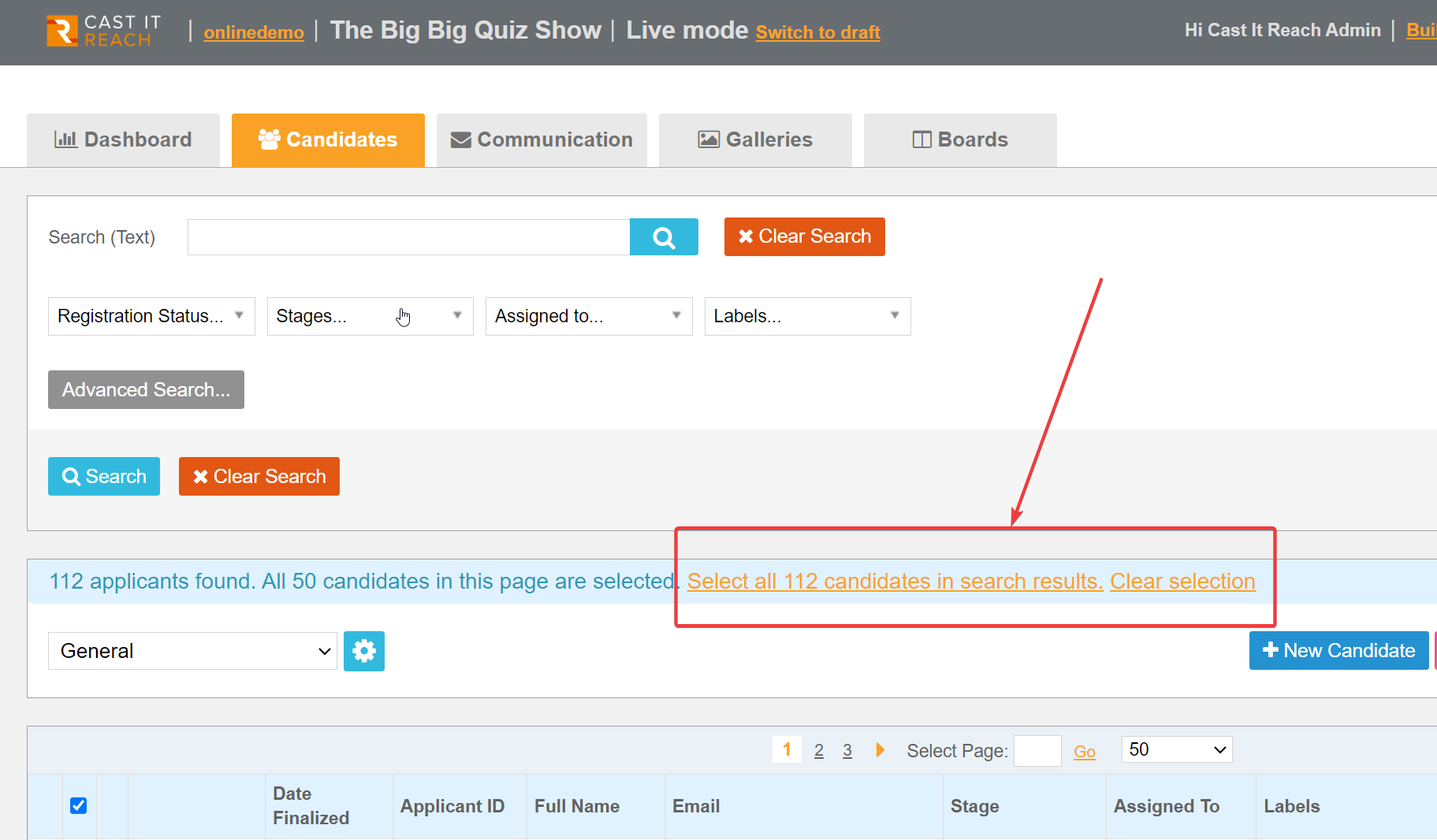Focus the Search (Text) input field

tap(408, 237)
